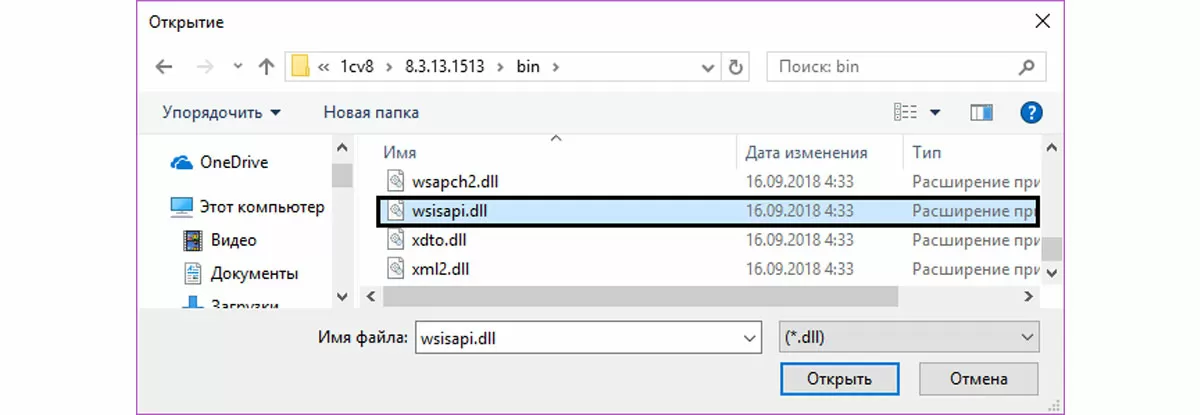Image resolution: width=1200 pixels, height=415 pixels.
Task: Click the OneDrive cloud icon
Action: tap(181, 162)
